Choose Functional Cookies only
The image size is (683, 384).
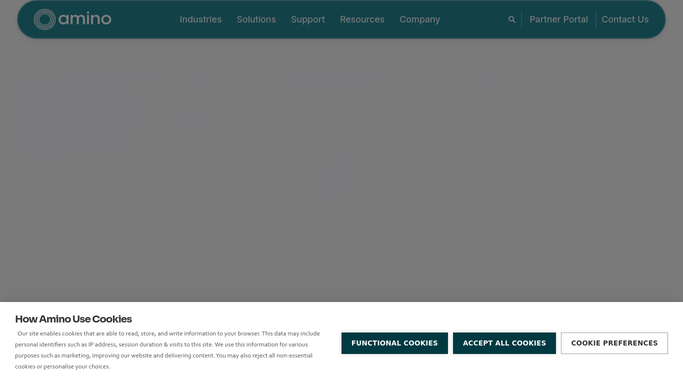pos(395,343)
